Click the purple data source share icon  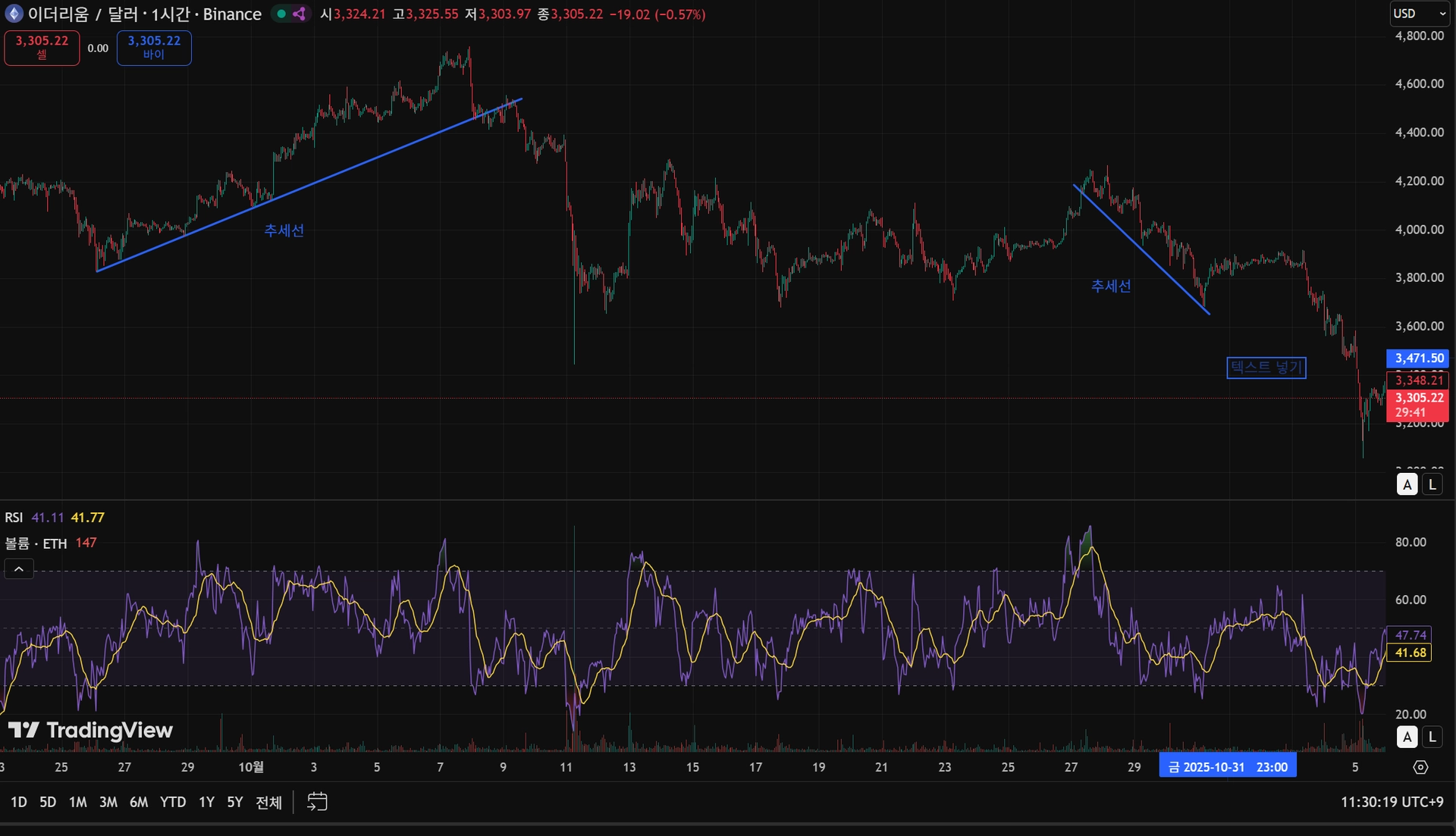[x=300, y=14]
